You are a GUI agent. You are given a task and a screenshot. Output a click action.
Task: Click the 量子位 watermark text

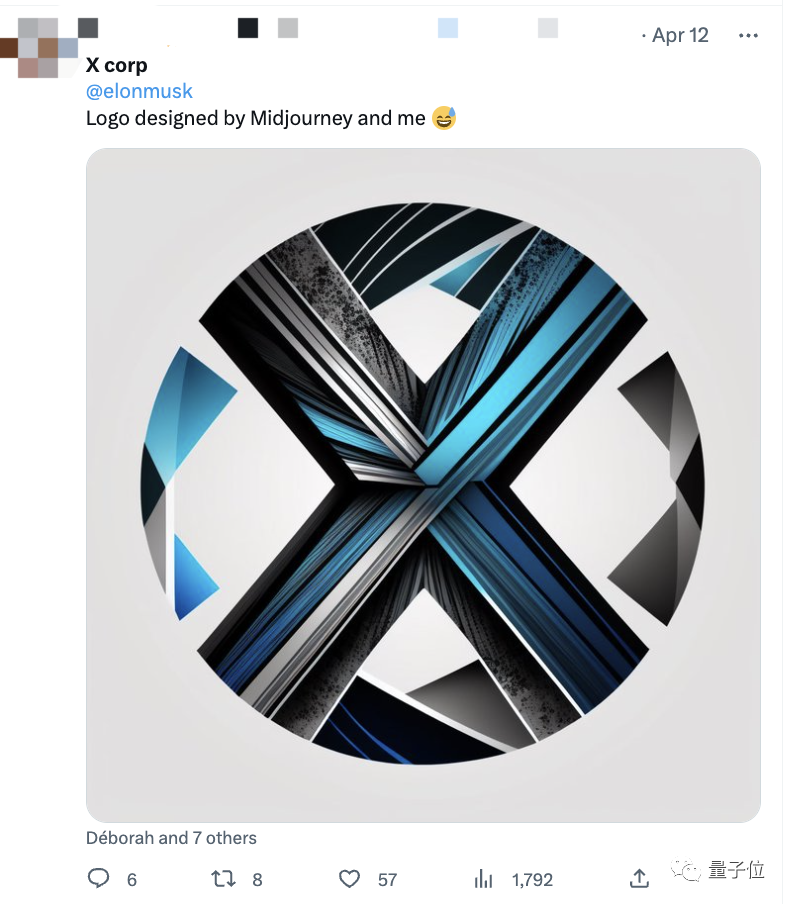click(x=737, y=871)
